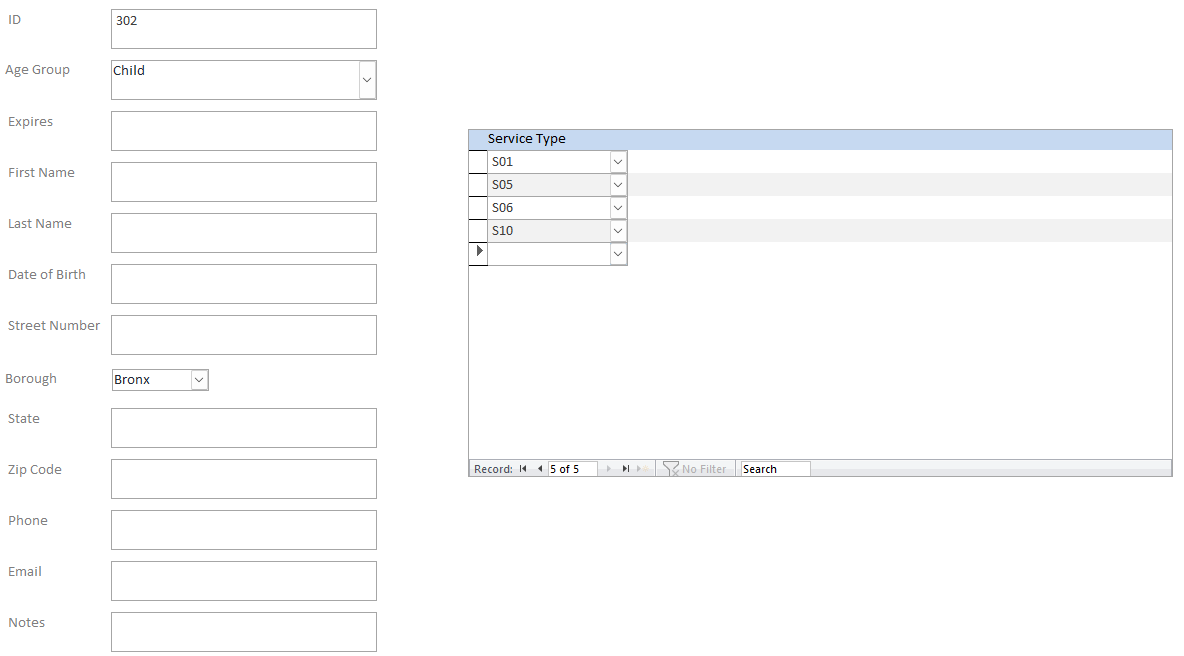This screenshot has height=656, width=1184.
Task: Expand the S01 service type dropdown
Action: [x=618, y=162]
